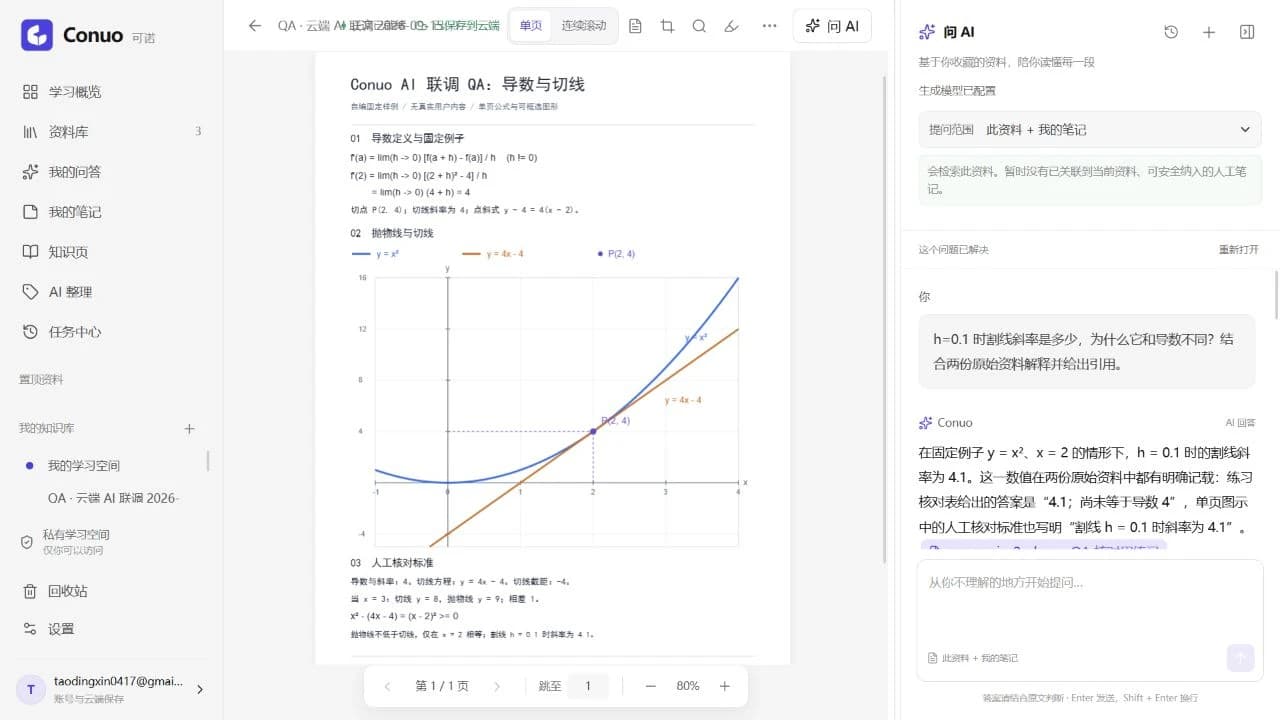Image resolution: width=1280 pixels, height=720 pixels.
Task: Click the resource count 3 badge
Action: 198,132
